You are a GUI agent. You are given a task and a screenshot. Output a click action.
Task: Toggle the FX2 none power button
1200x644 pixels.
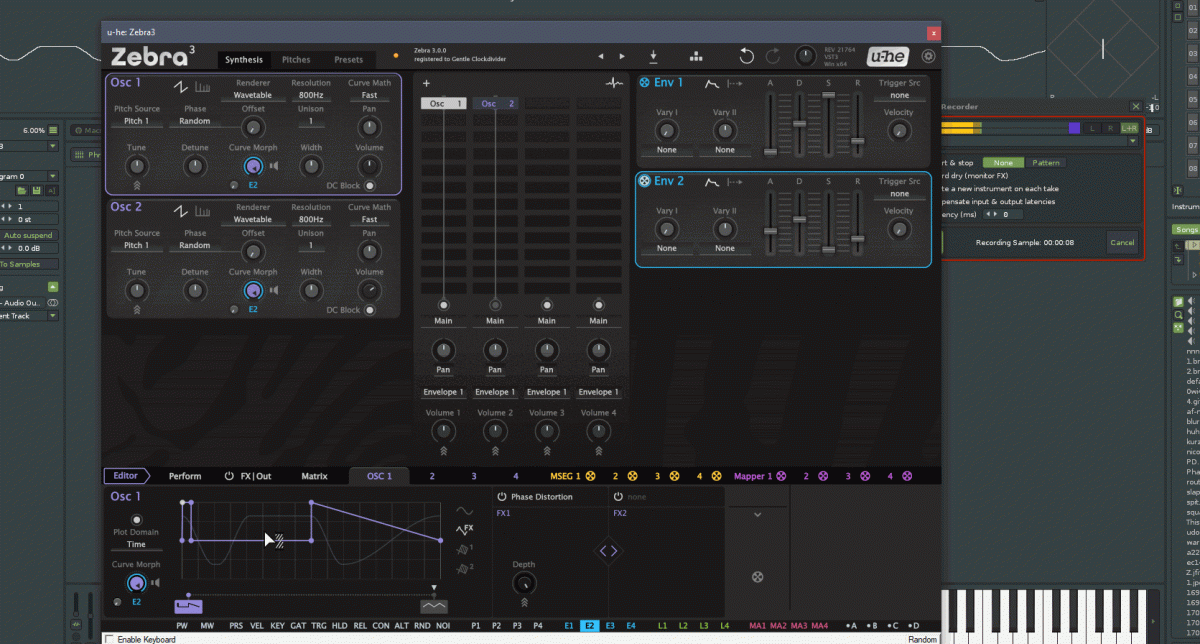[618, 497]
